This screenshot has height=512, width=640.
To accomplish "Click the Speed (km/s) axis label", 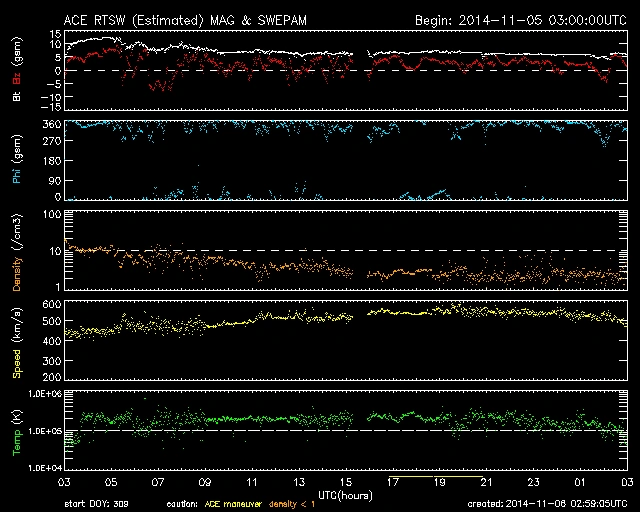I will pos(17,340).
